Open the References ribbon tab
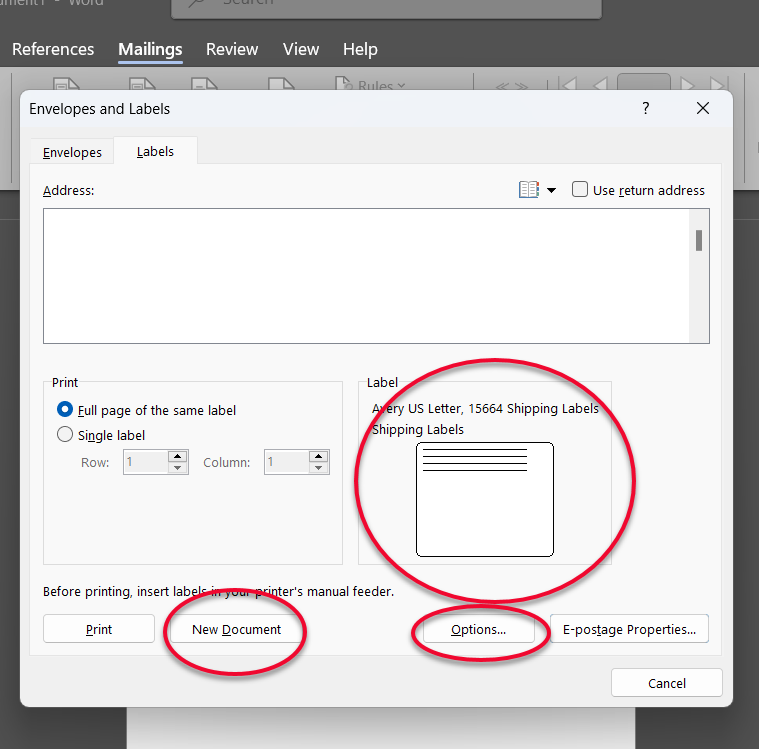Image resolution: width=759 pixels, height=749 pixels. (x=53, y=49)
